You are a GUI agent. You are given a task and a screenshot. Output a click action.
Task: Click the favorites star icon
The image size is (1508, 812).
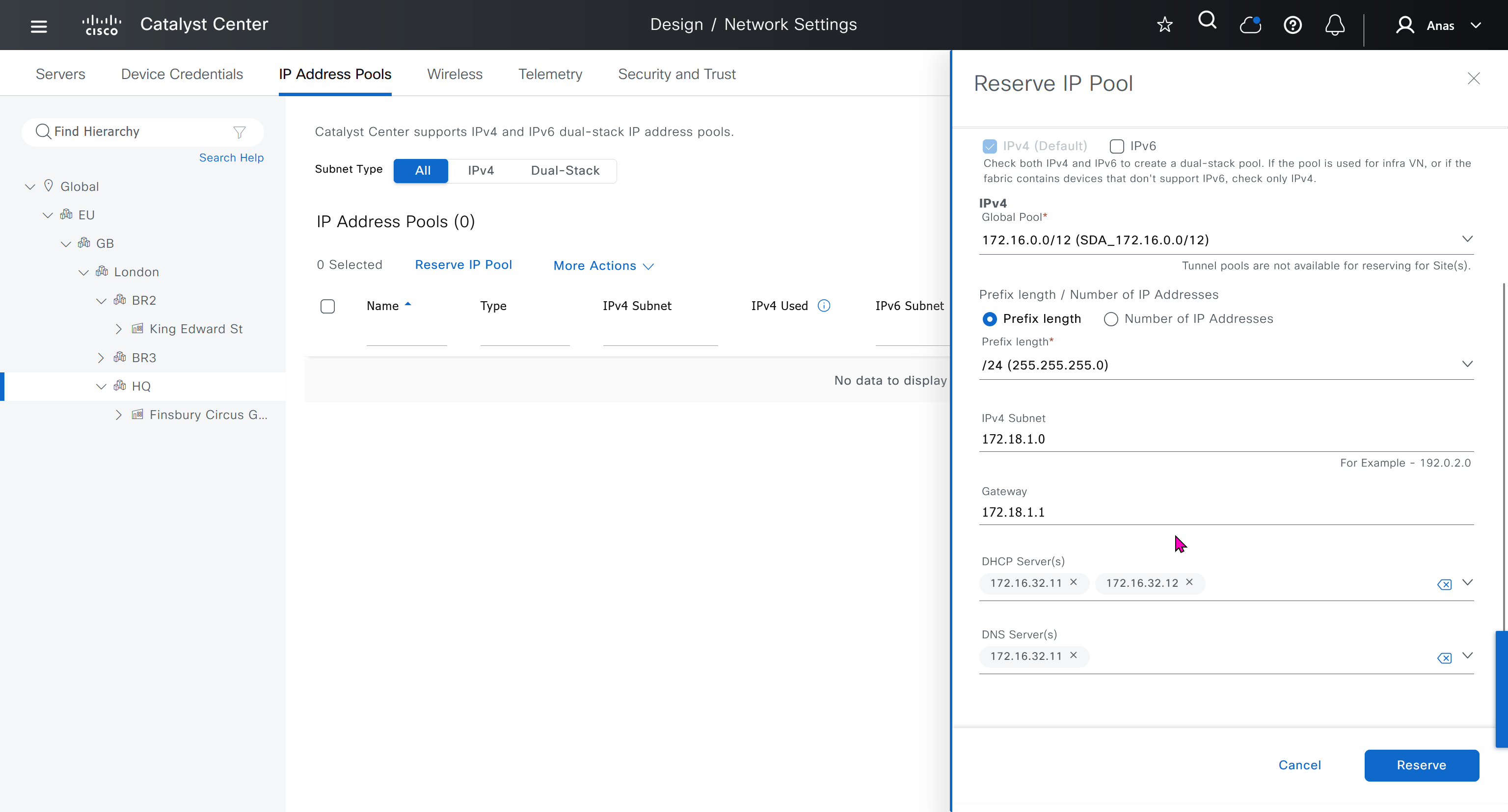point(1164,25)
